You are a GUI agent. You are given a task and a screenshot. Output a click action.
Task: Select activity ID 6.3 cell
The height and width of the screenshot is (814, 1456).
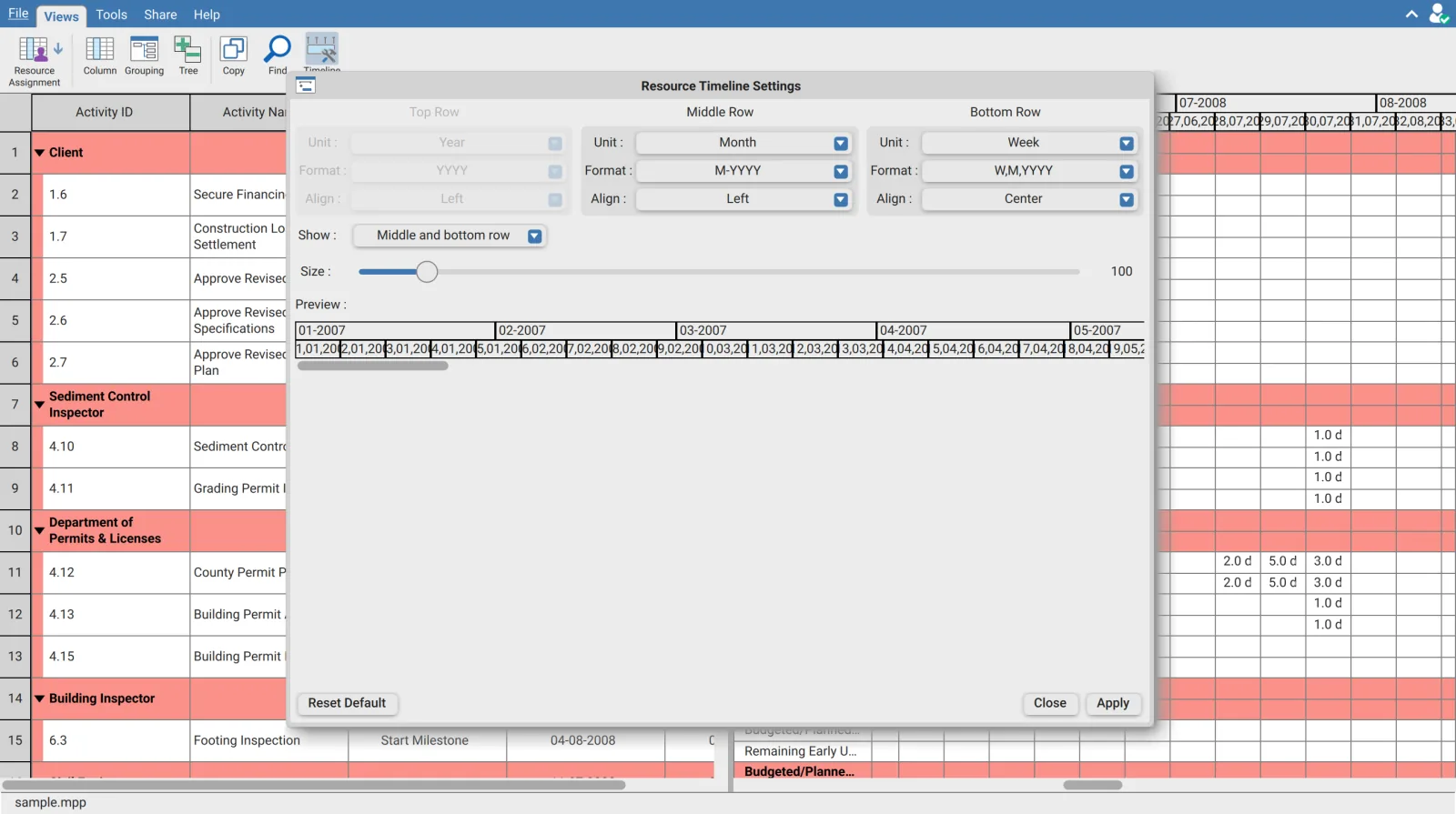tap(116, 740)
